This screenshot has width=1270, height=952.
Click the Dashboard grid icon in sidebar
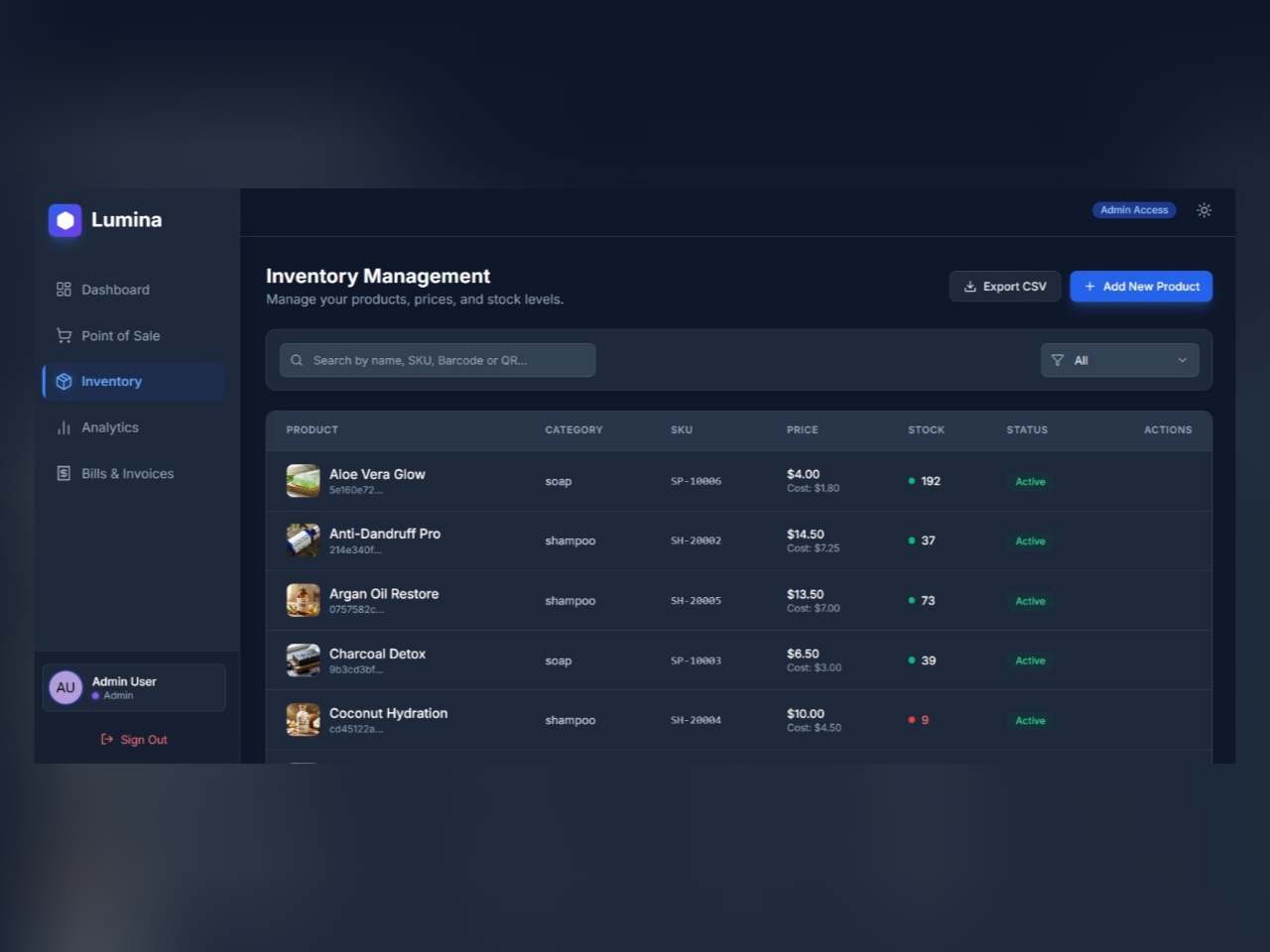(63, 290)
